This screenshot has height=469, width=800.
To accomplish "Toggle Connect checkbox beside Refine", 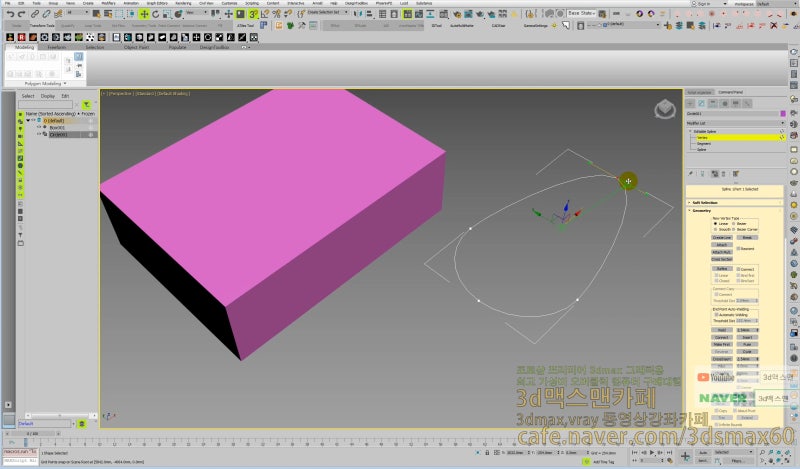I will click(738, 269).
